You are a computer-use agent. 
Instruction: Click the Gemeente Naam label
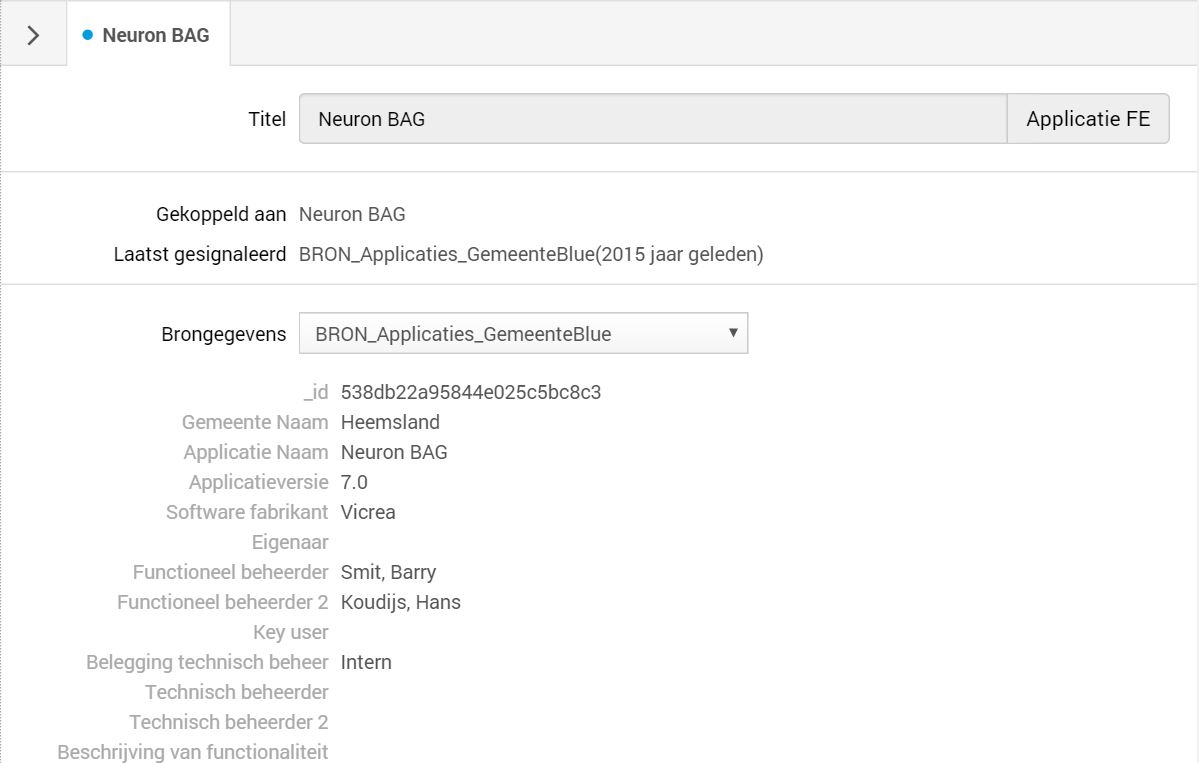tap(255, 422)
